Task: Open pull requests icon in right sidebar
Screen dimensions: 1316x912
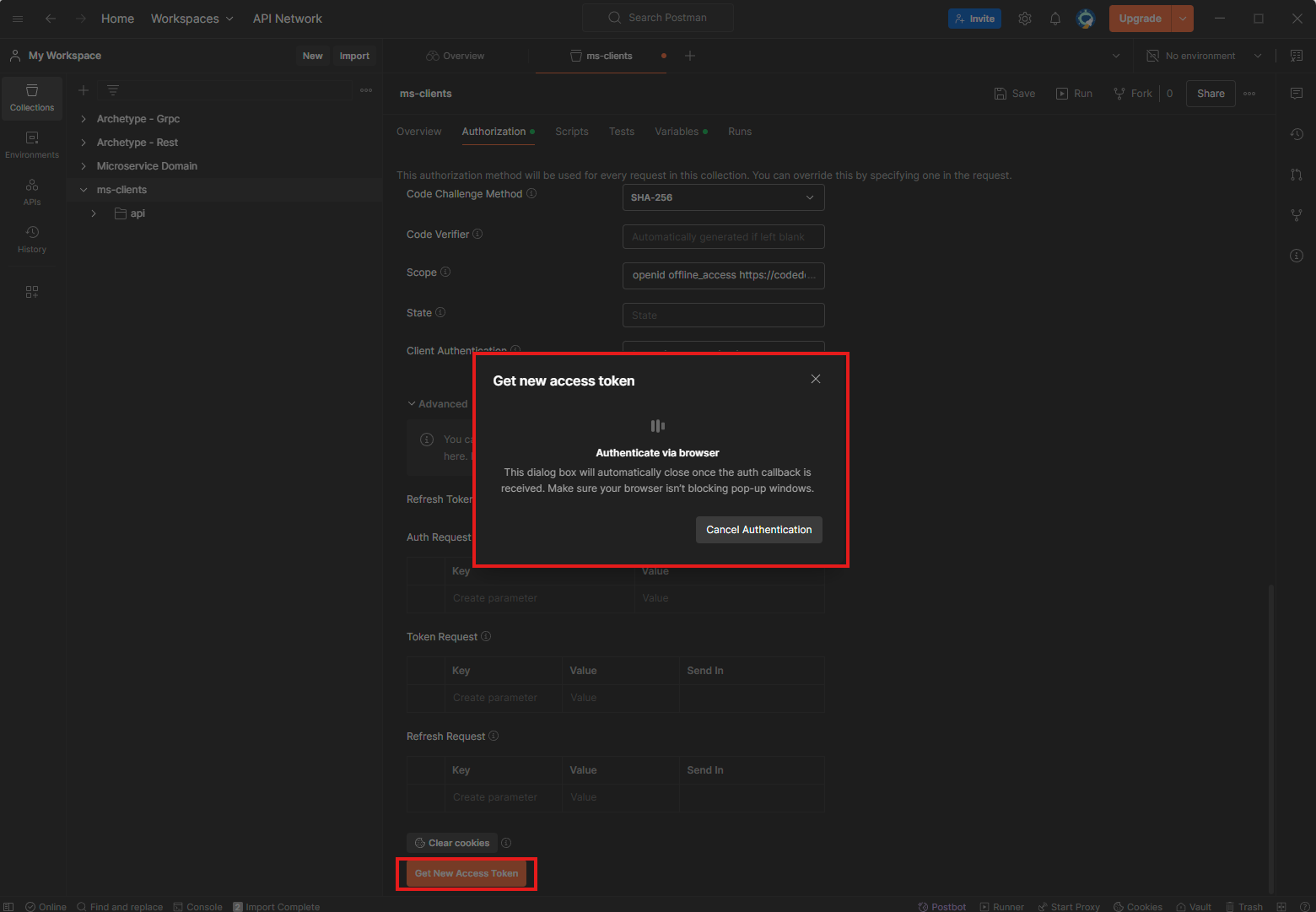Action: [x=1297, y=175]
